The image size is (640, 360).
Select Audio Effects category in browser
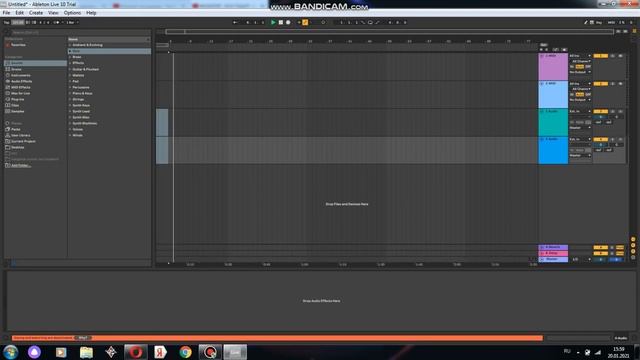pos(21,81)
